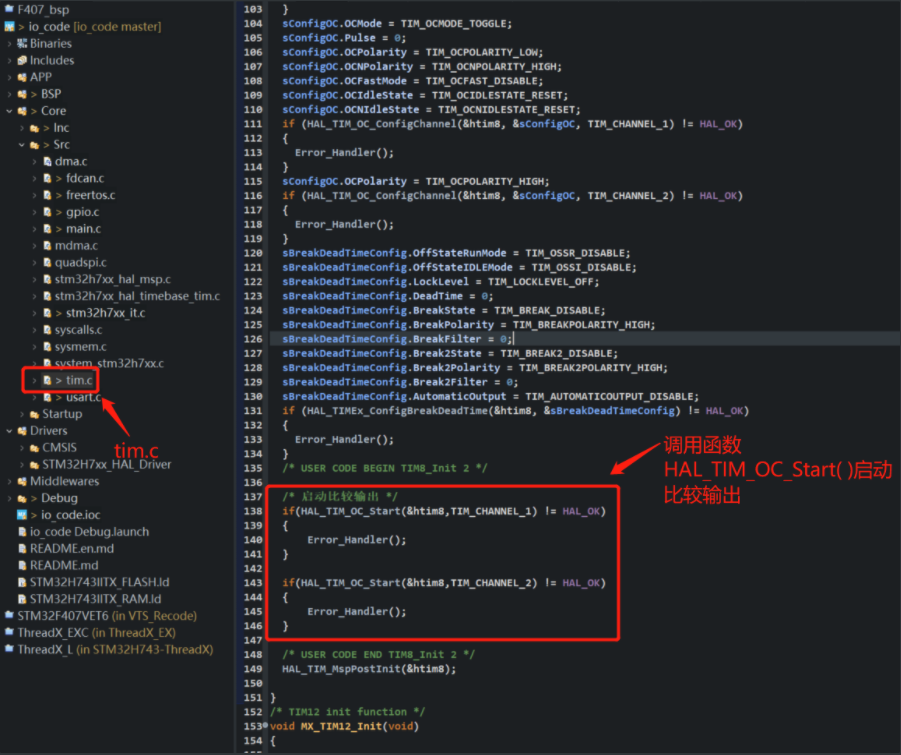Collapse the Src folder arrow
This screenshot has height=755, width=901.
22,145
